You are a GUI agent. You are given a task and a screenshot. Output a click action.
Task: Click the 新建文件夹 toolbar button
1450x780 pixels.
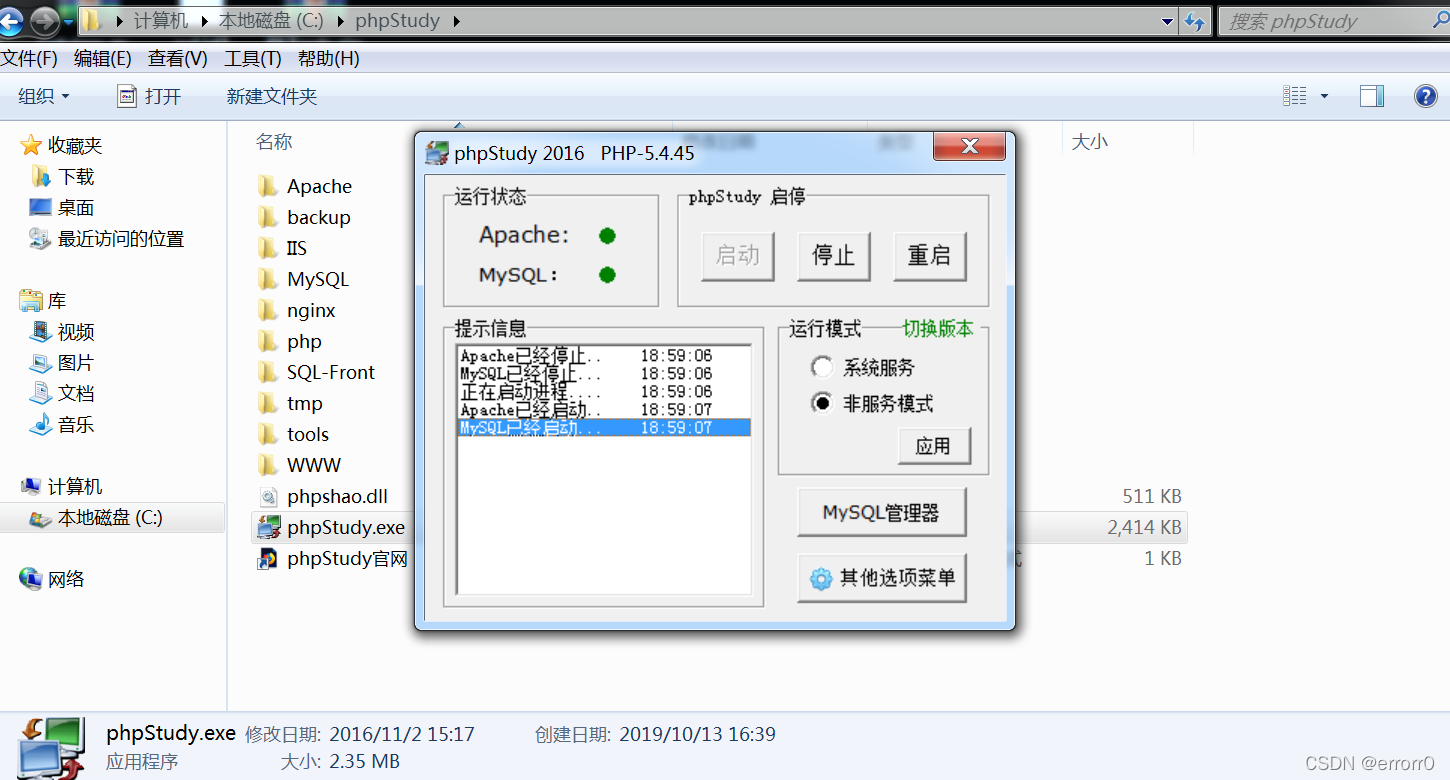(x=272, y=96)
